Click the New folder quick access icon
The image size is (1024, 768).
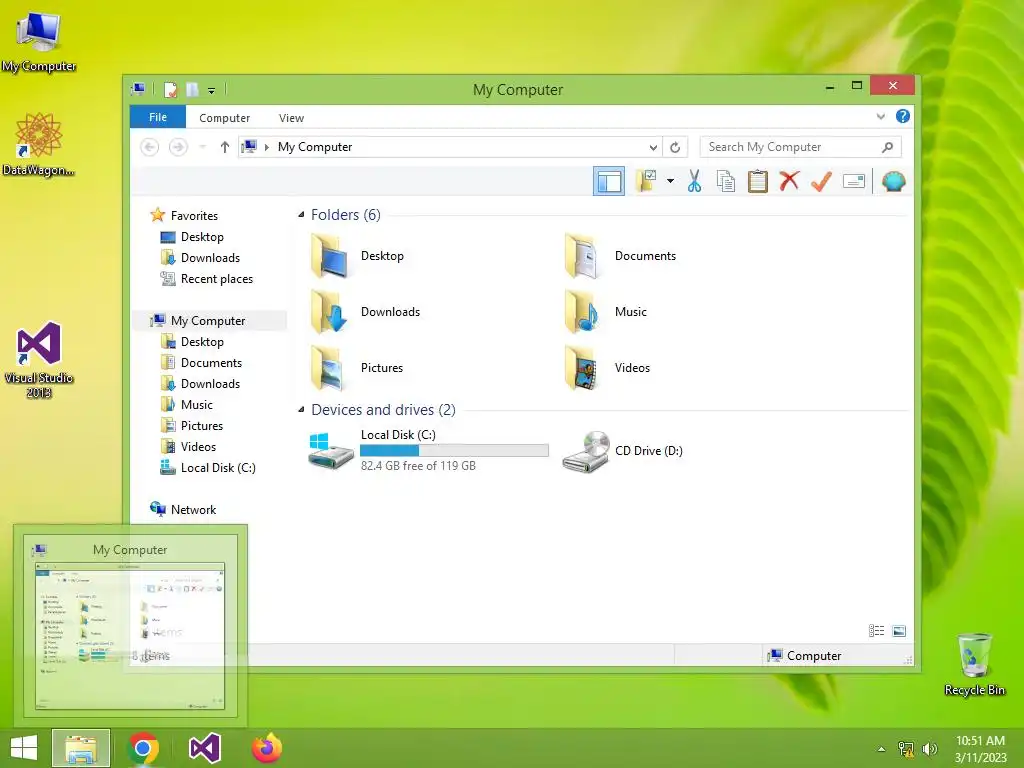tap(193, 89)
